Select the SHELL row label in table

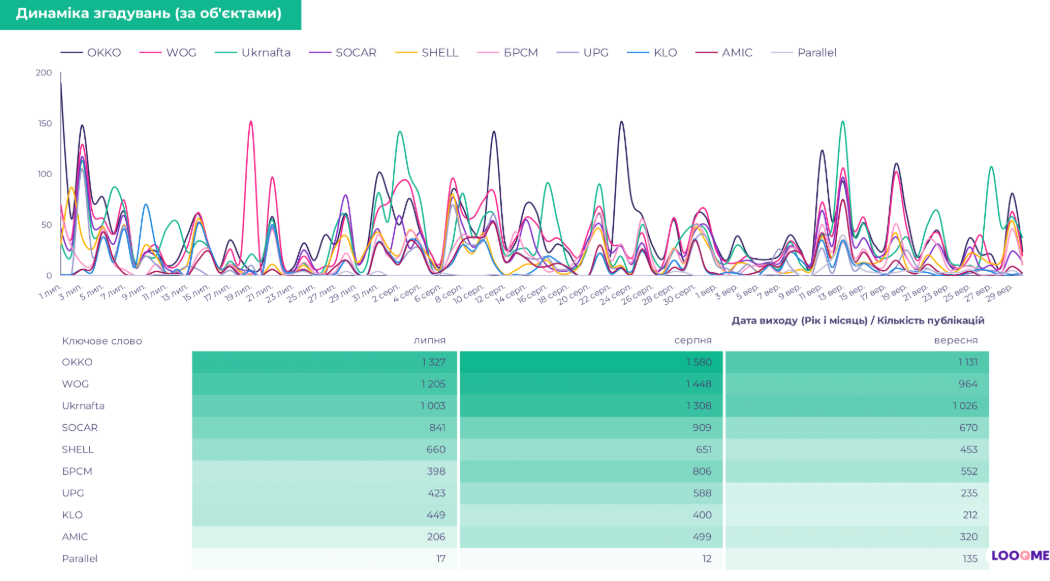tap(78, 450)
